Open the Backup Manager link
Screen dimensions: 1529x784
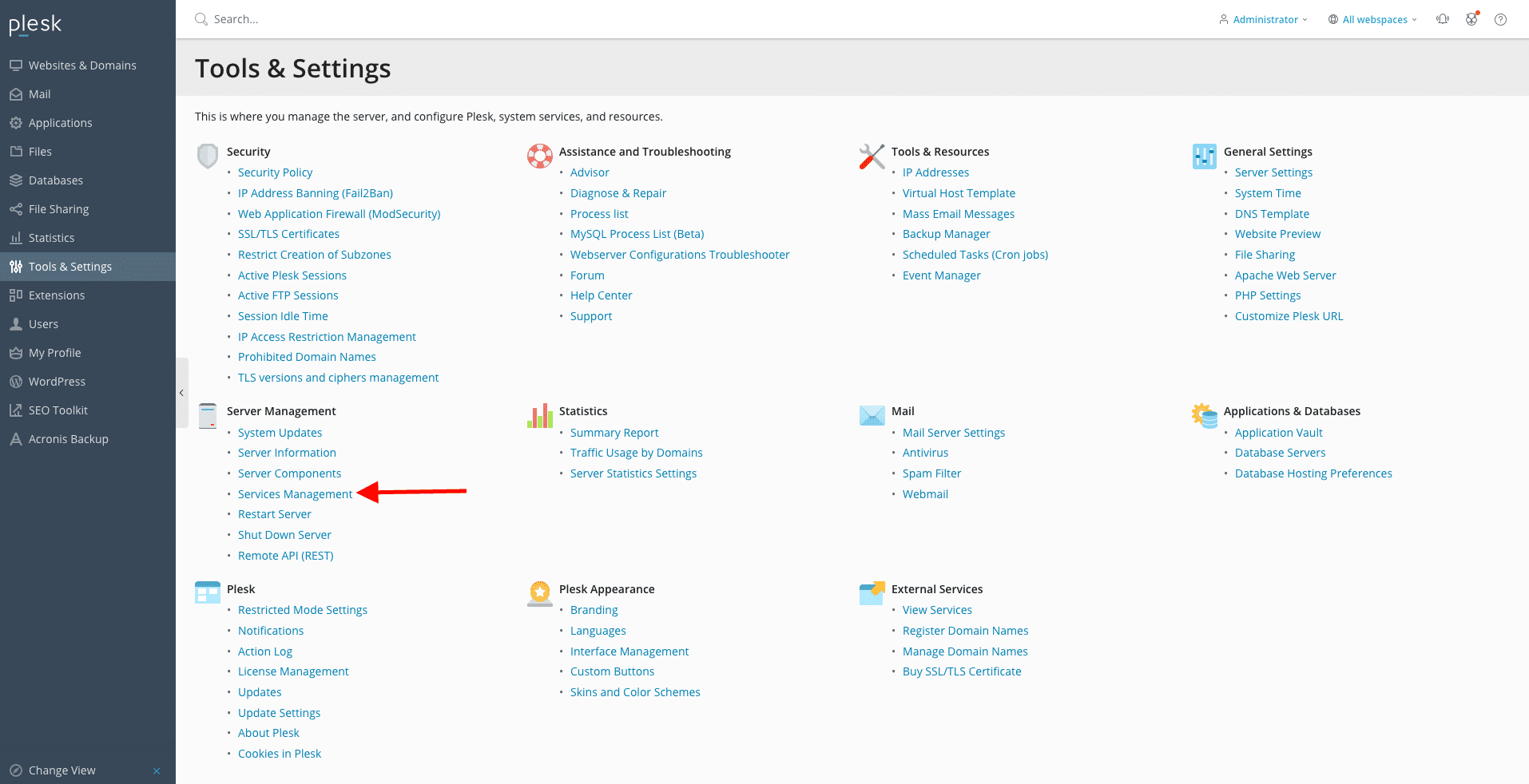(946, 234)
